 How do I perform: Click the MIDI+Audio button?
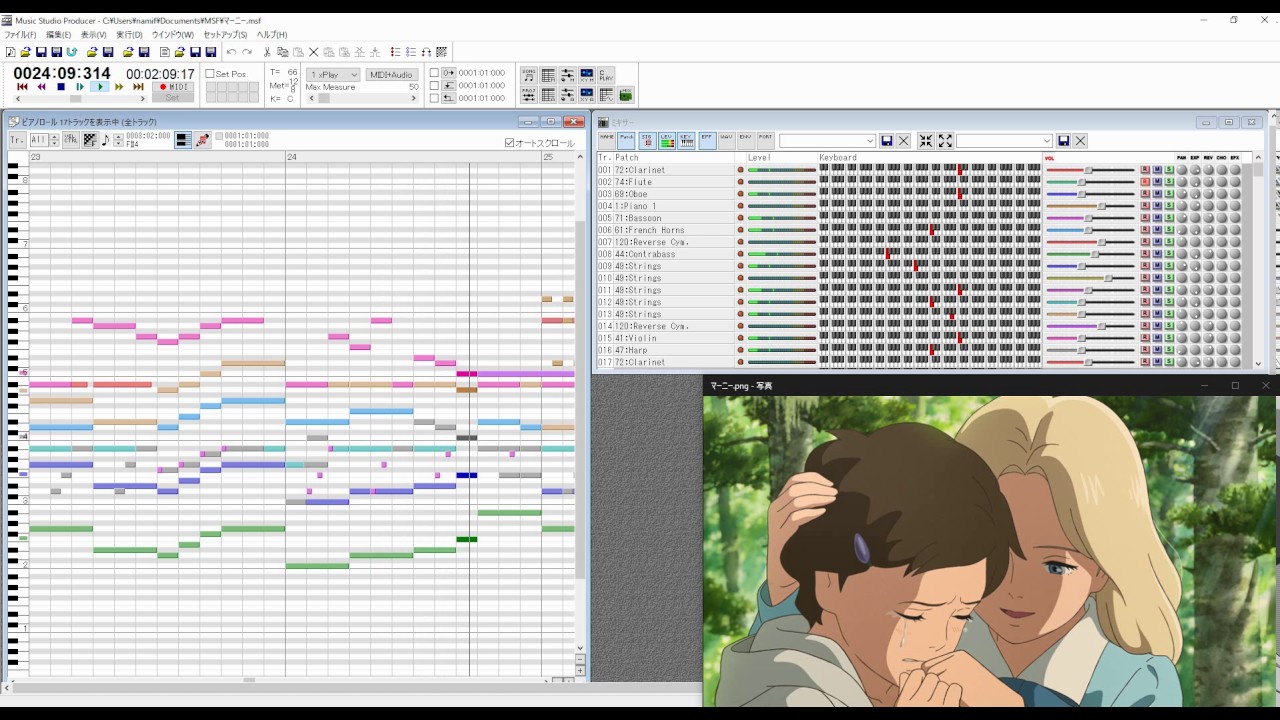391,75
